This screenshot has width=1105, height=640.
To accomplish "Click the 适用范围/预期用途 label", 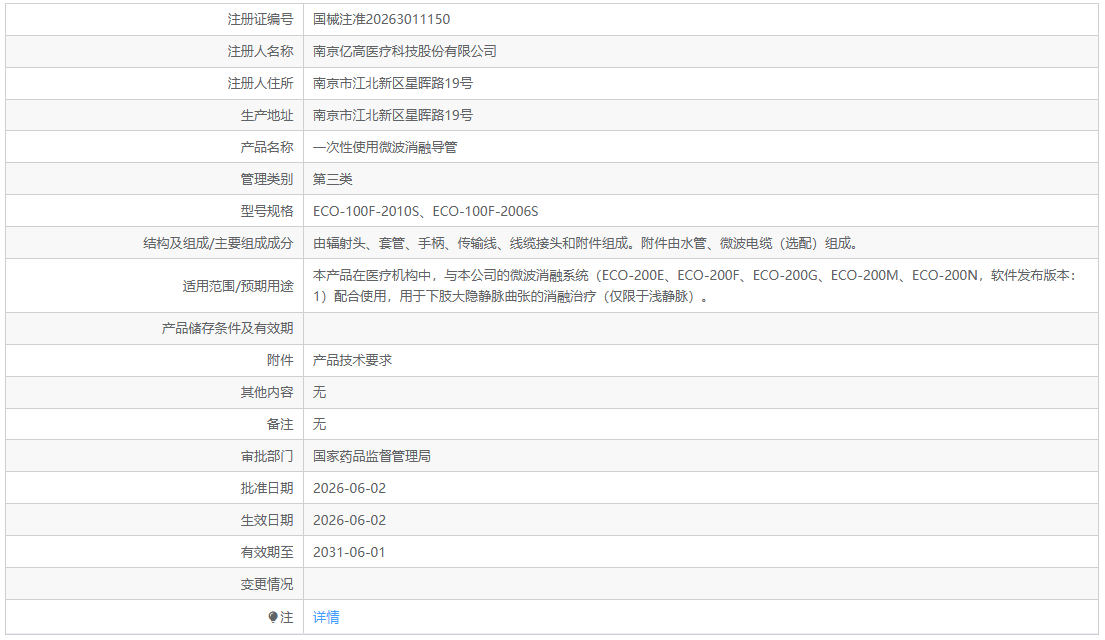I will tap(237, 286).
